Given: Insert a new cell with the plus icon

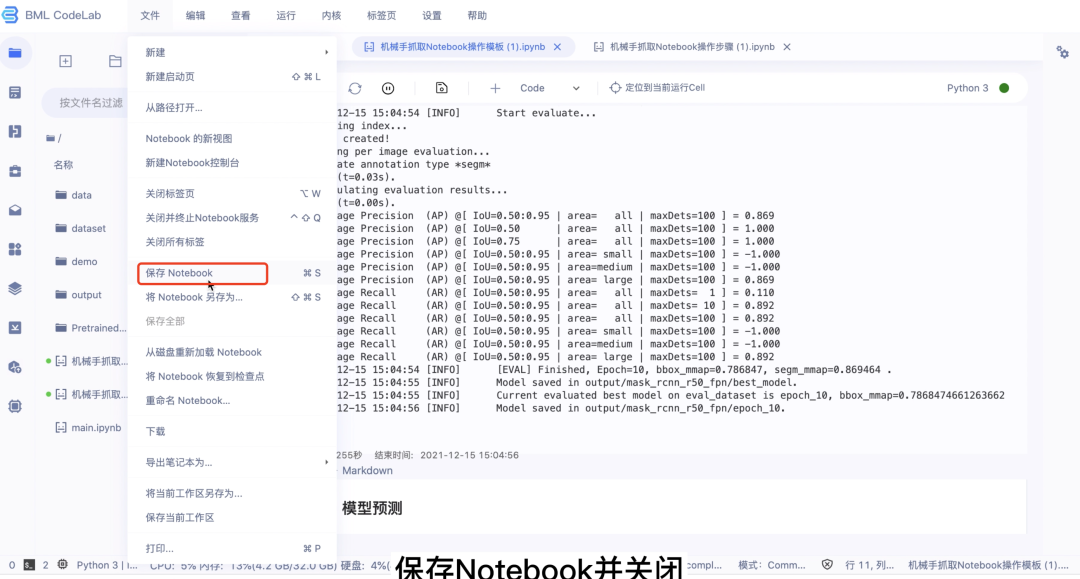Looking at the screenshot, I should [494, 88].
